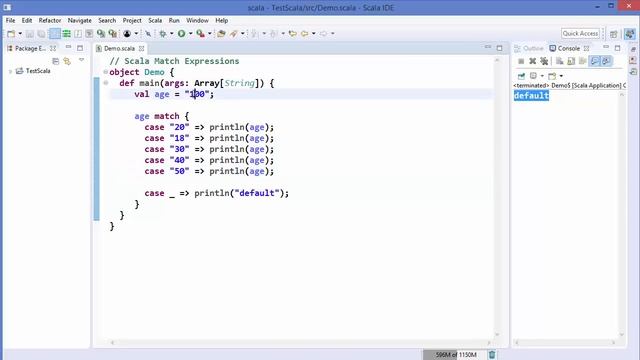Image resolution: width=640 pixels, height=360 pixels.
Task: Open Display Selected Console dropdown arrow
Action: point(542,76)
